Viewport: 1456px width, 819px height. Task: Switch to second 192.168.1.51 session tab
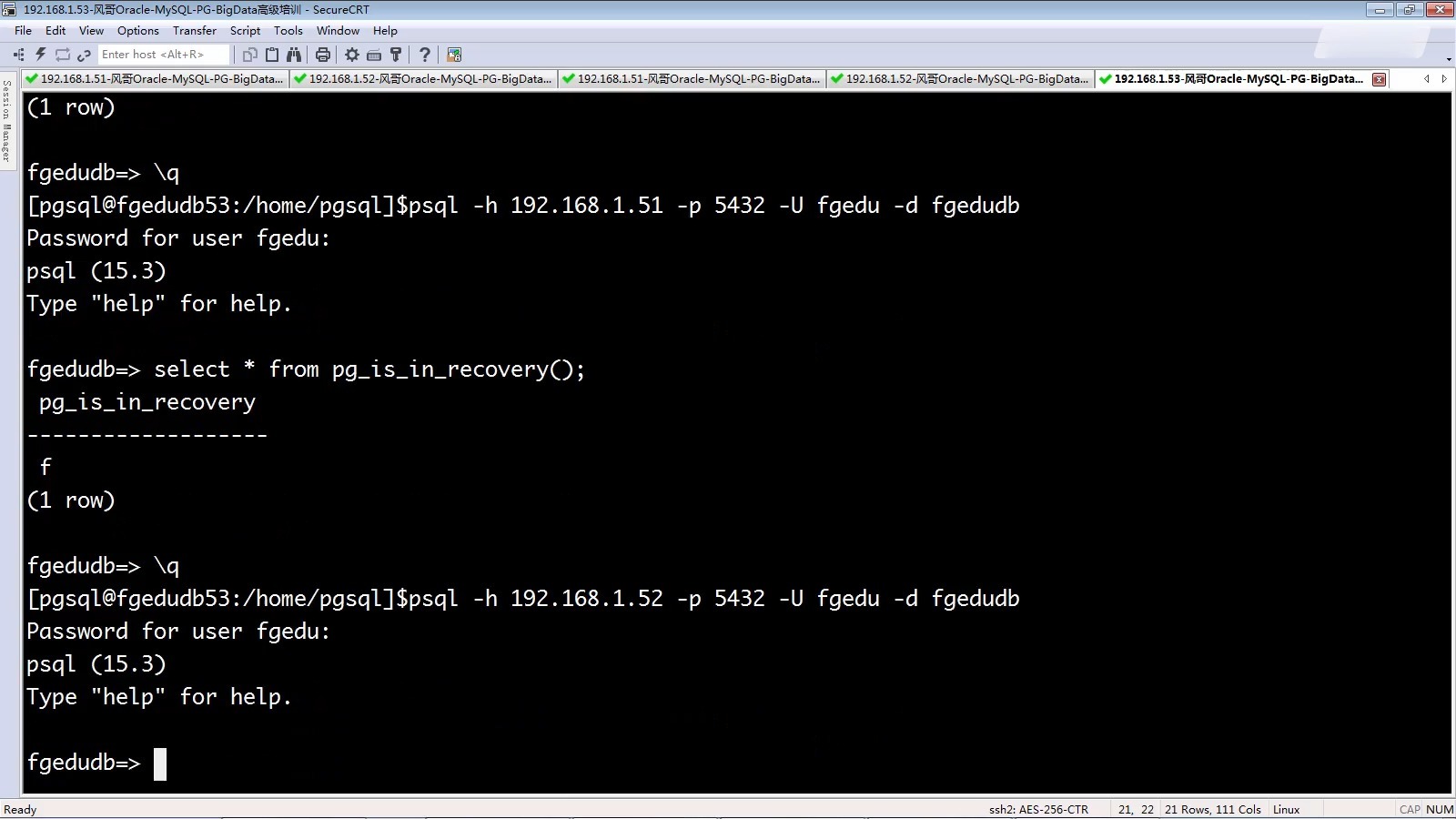click(692, 79)
